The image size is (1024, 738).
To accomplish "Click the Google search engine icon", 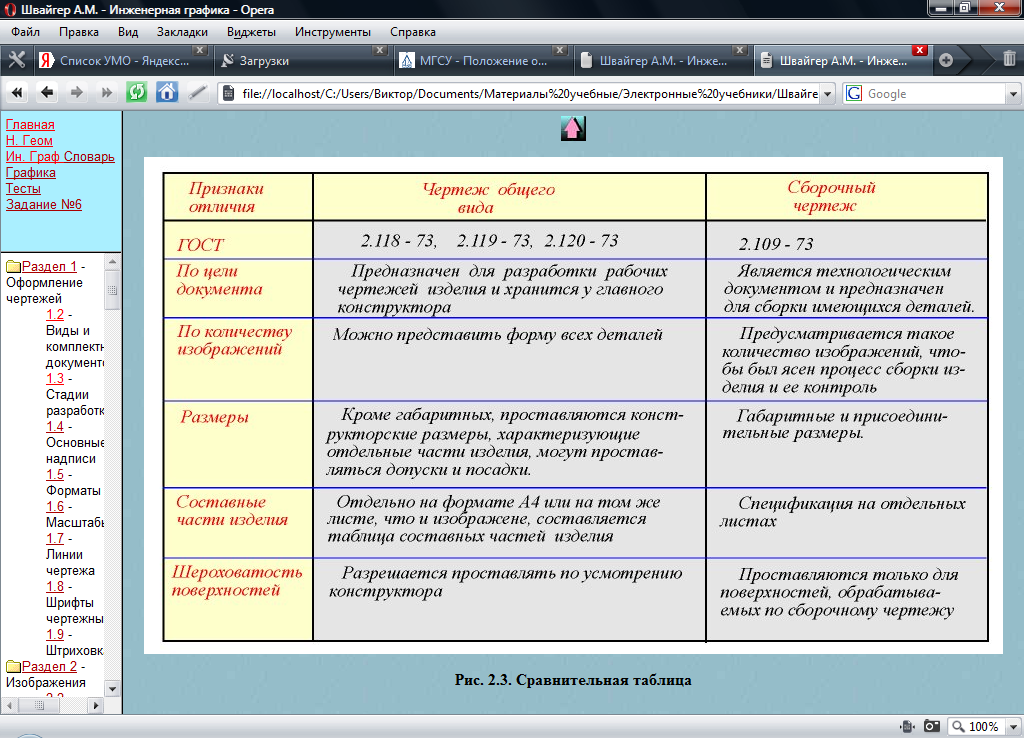I will tap(854, 93).
